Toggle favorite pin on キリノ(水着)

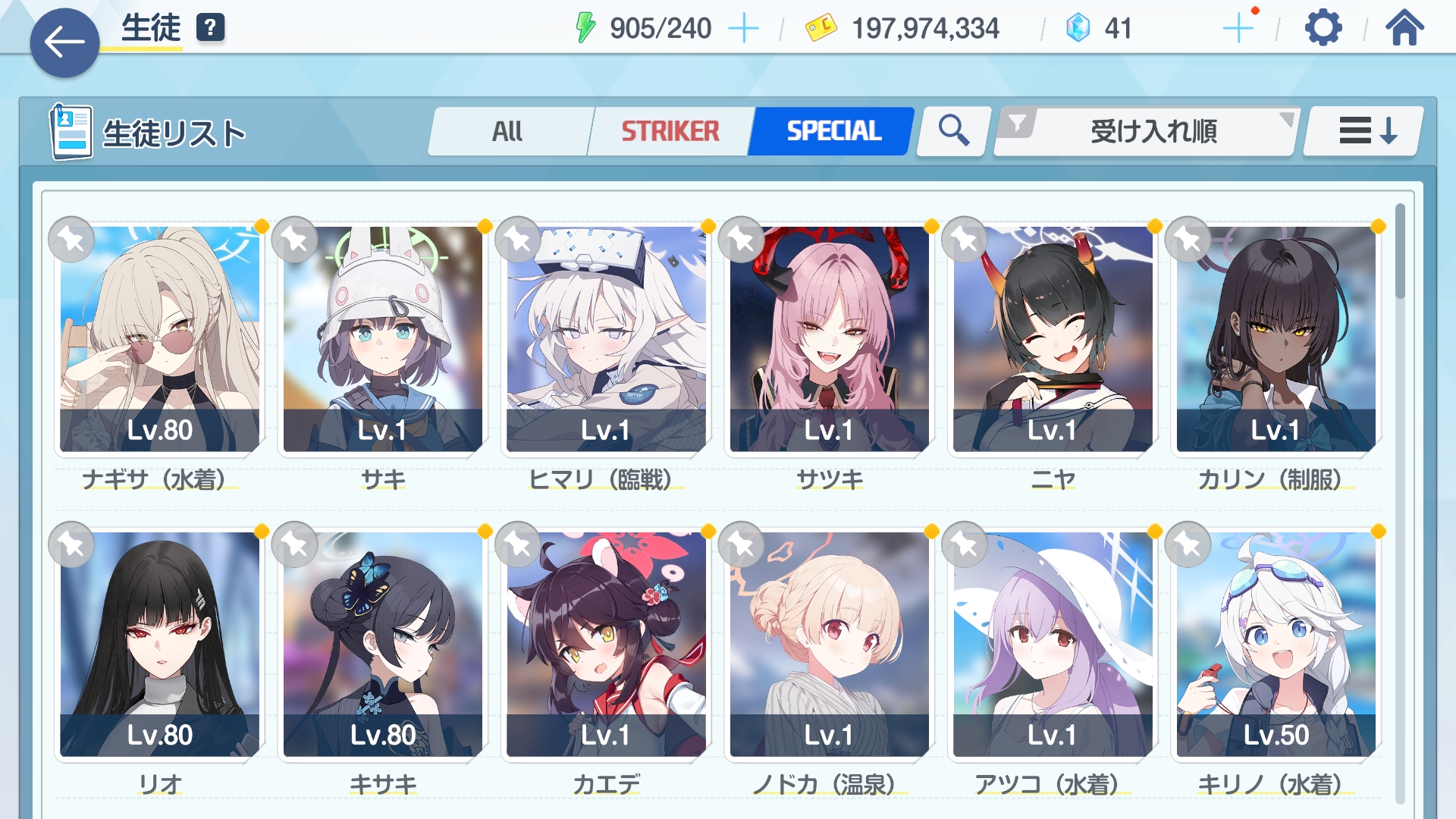coord(1188,544)
